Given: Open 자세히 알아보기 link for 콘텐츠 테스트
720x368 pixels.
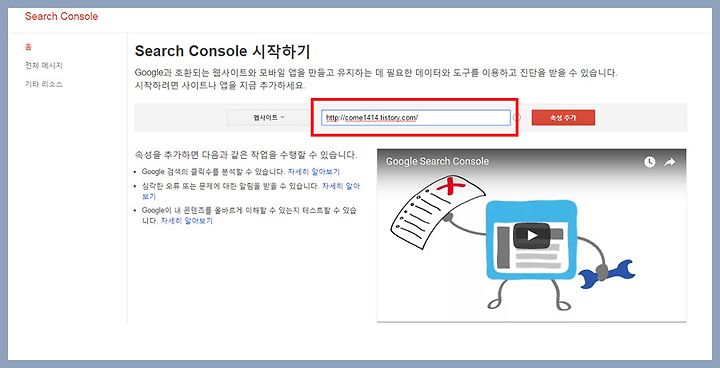Looking at the screenshot, I should [x=187, y=221].
